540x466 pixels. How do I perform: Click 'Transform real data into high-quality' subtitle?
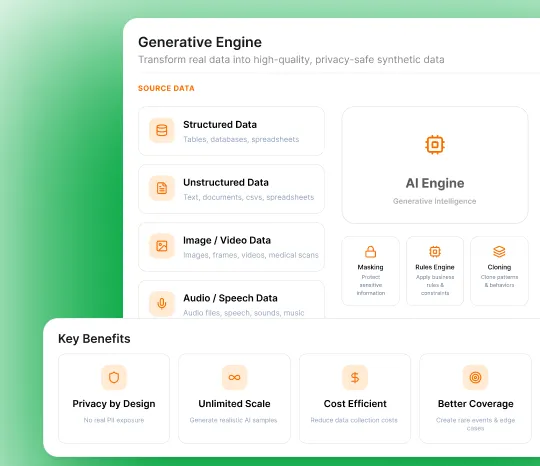pos(291,60)
